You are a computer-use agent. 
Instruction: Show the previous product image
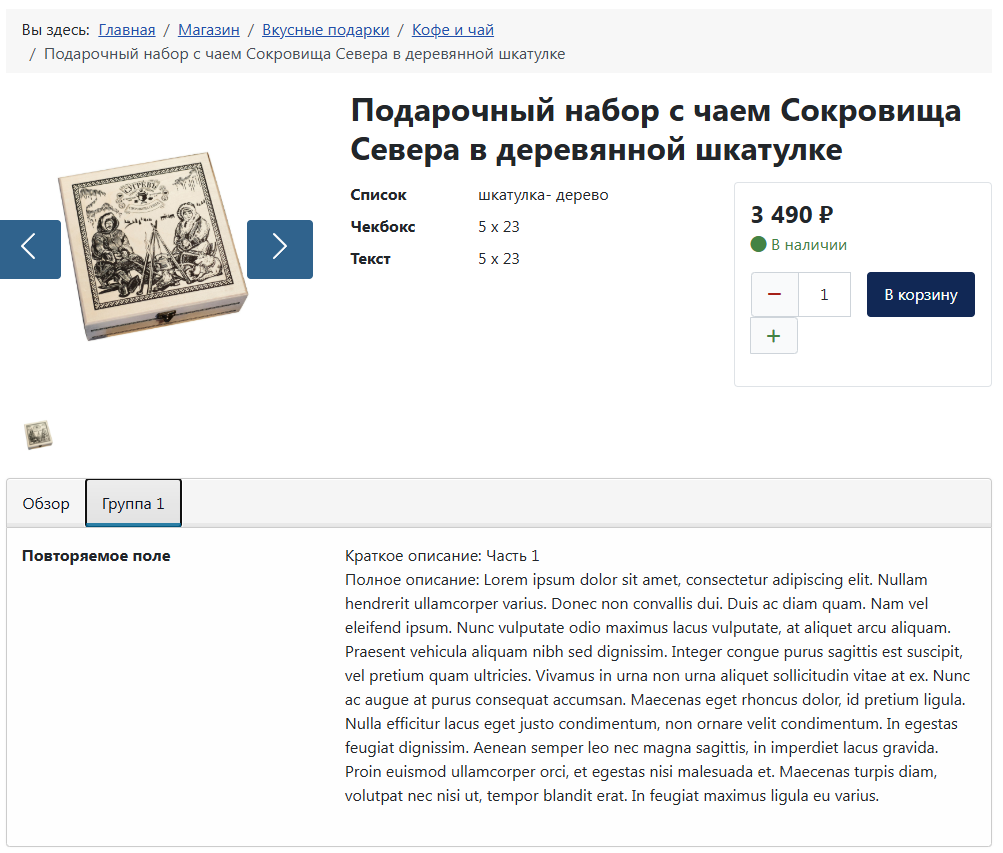point(29,249)
